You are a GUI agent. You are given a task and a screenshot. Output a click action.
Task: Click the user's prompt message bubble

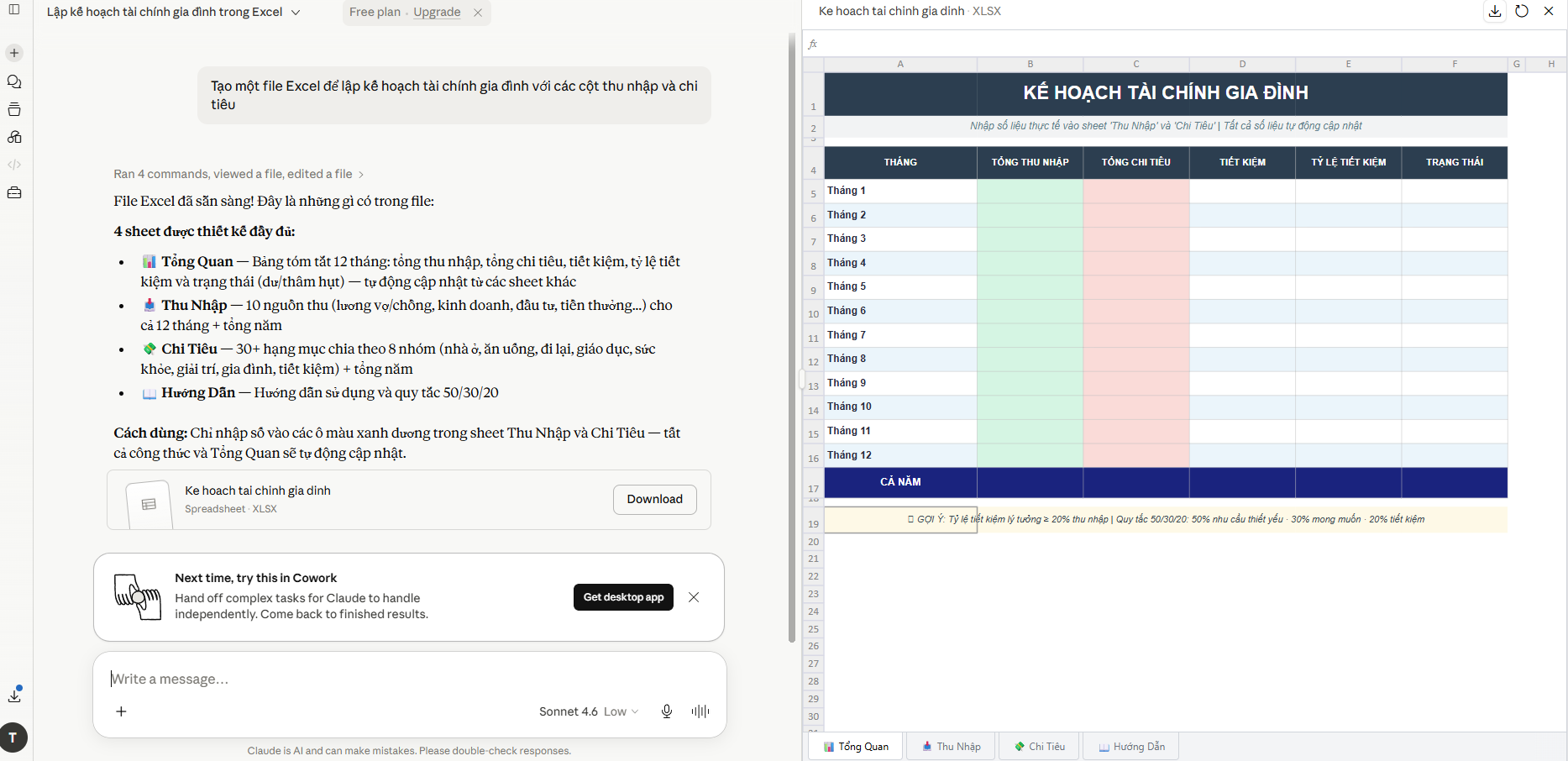(454, 95)
